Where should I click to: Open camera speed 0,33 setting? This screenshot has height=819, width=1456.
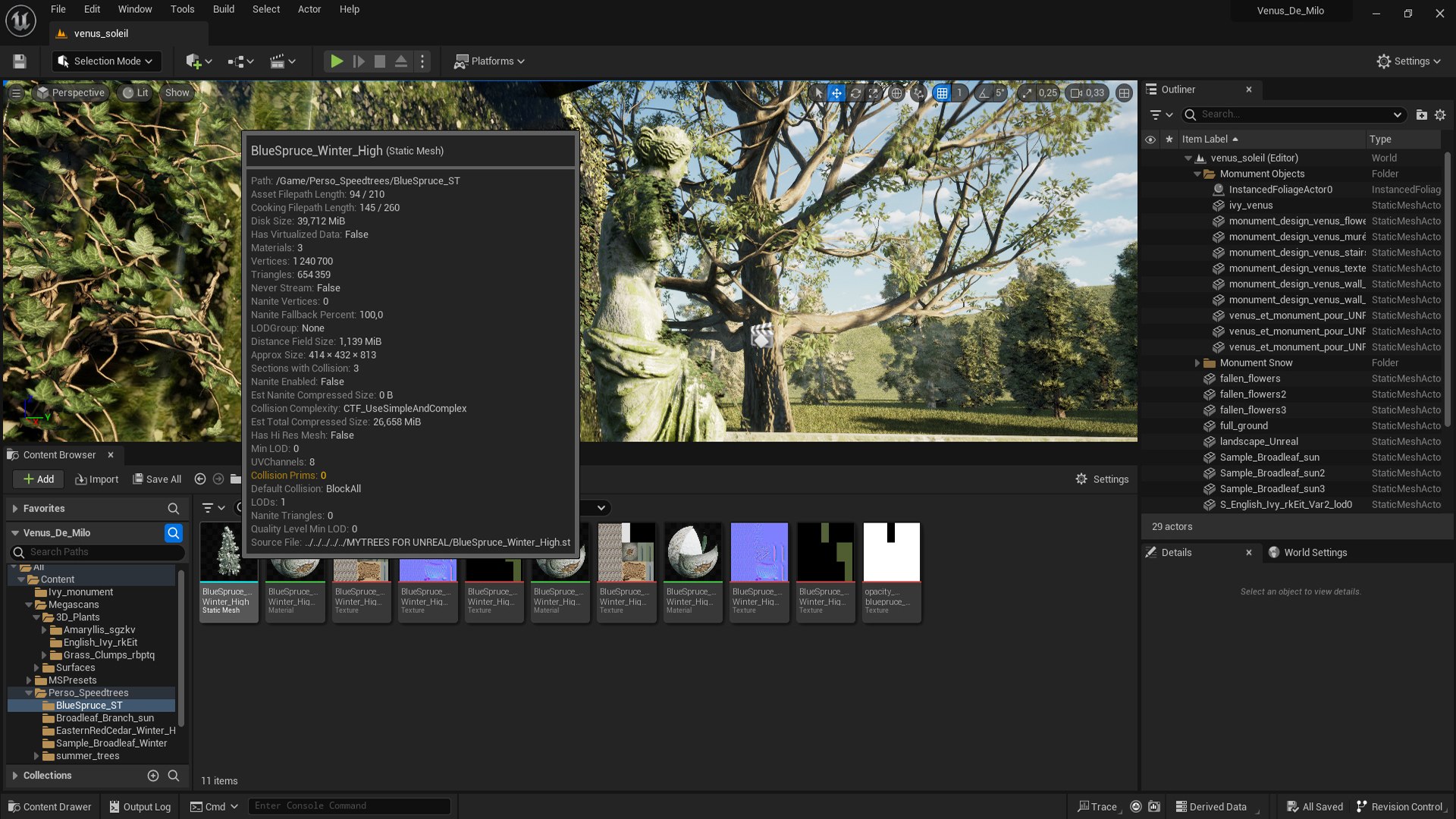pyautogui.click(x=1087, y=93)
